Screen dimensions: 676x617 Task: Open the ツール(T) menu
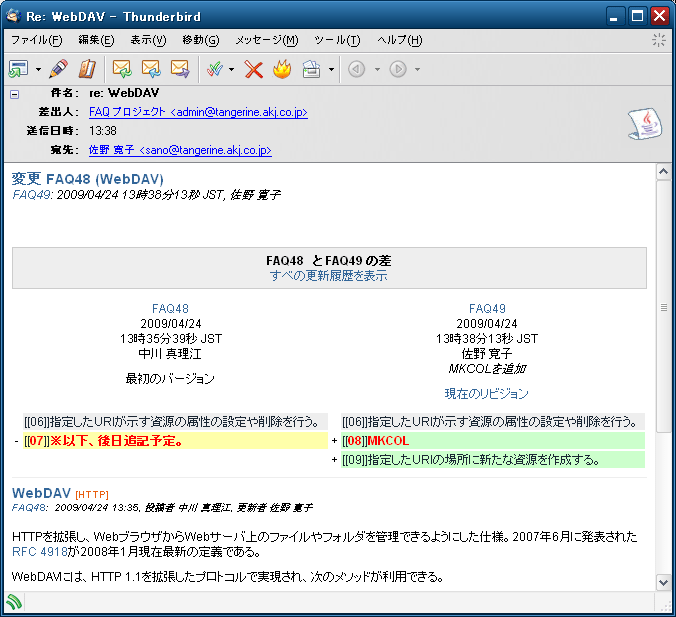pyautogui.click(x=337, y=40)
